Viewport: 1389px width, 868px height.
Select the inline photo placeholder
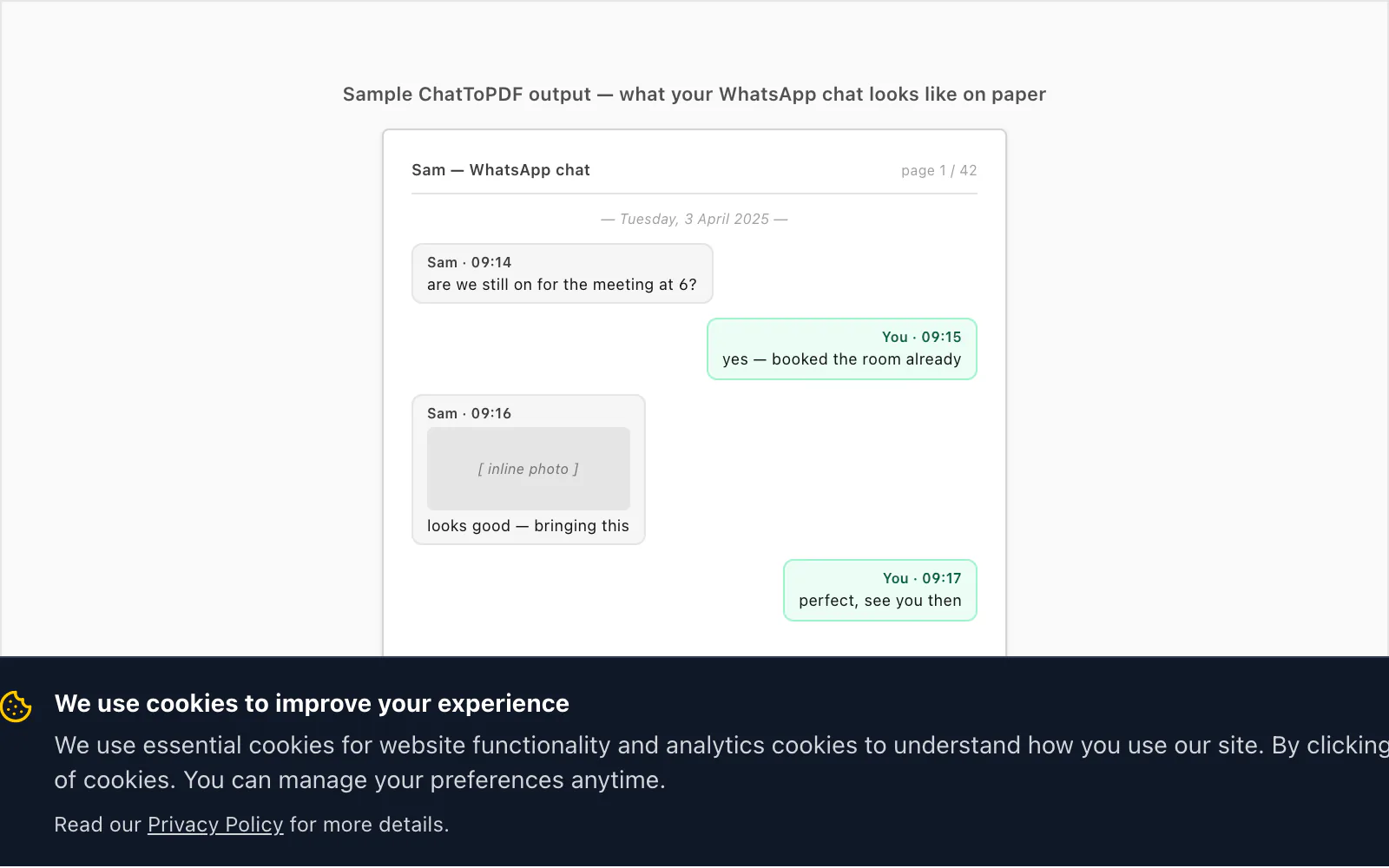click(x=528, y=469)
